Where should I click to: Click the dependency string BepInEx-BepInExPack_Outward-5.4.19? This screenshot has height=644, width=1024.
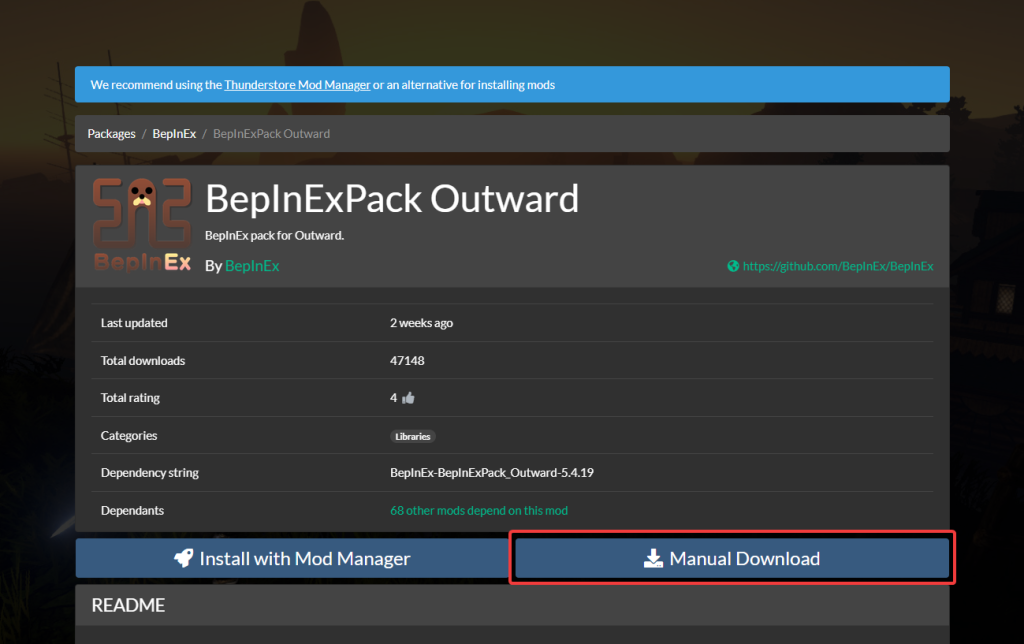(x=492, y=473)
